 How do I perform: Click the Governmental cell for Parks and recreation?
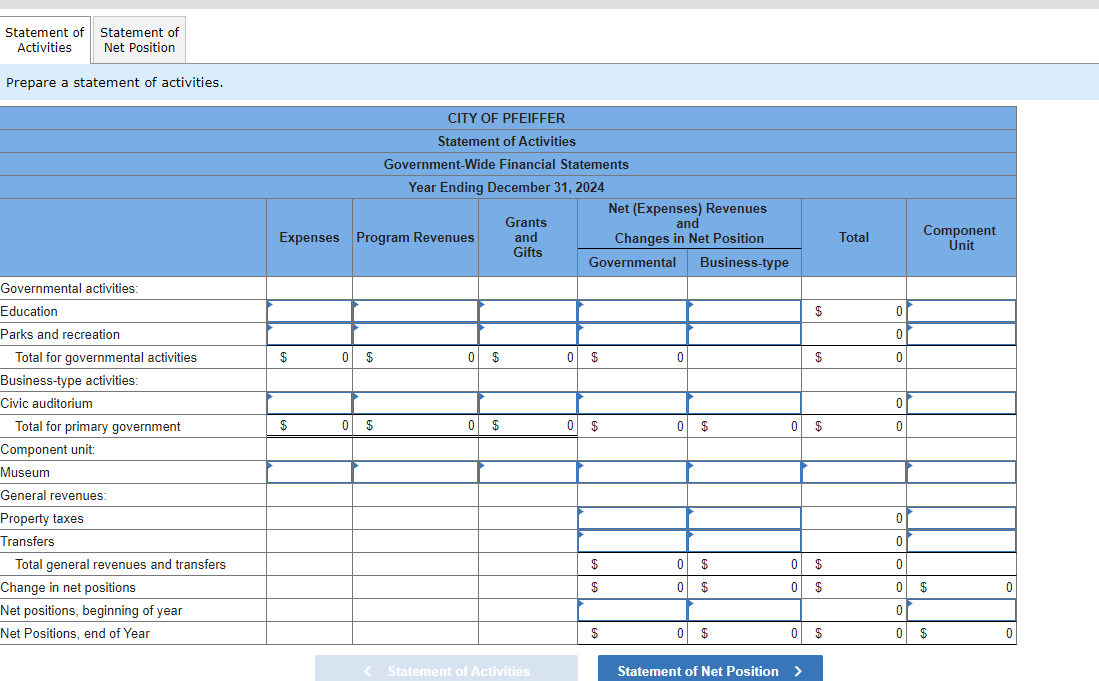click(632, 334)
